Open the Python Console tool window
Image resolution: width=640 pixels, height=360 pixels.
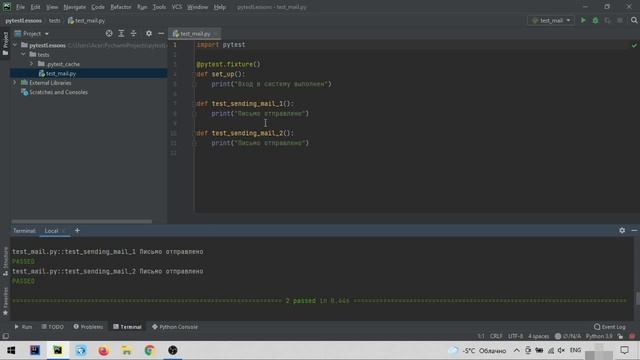click(x=175, y=327)
